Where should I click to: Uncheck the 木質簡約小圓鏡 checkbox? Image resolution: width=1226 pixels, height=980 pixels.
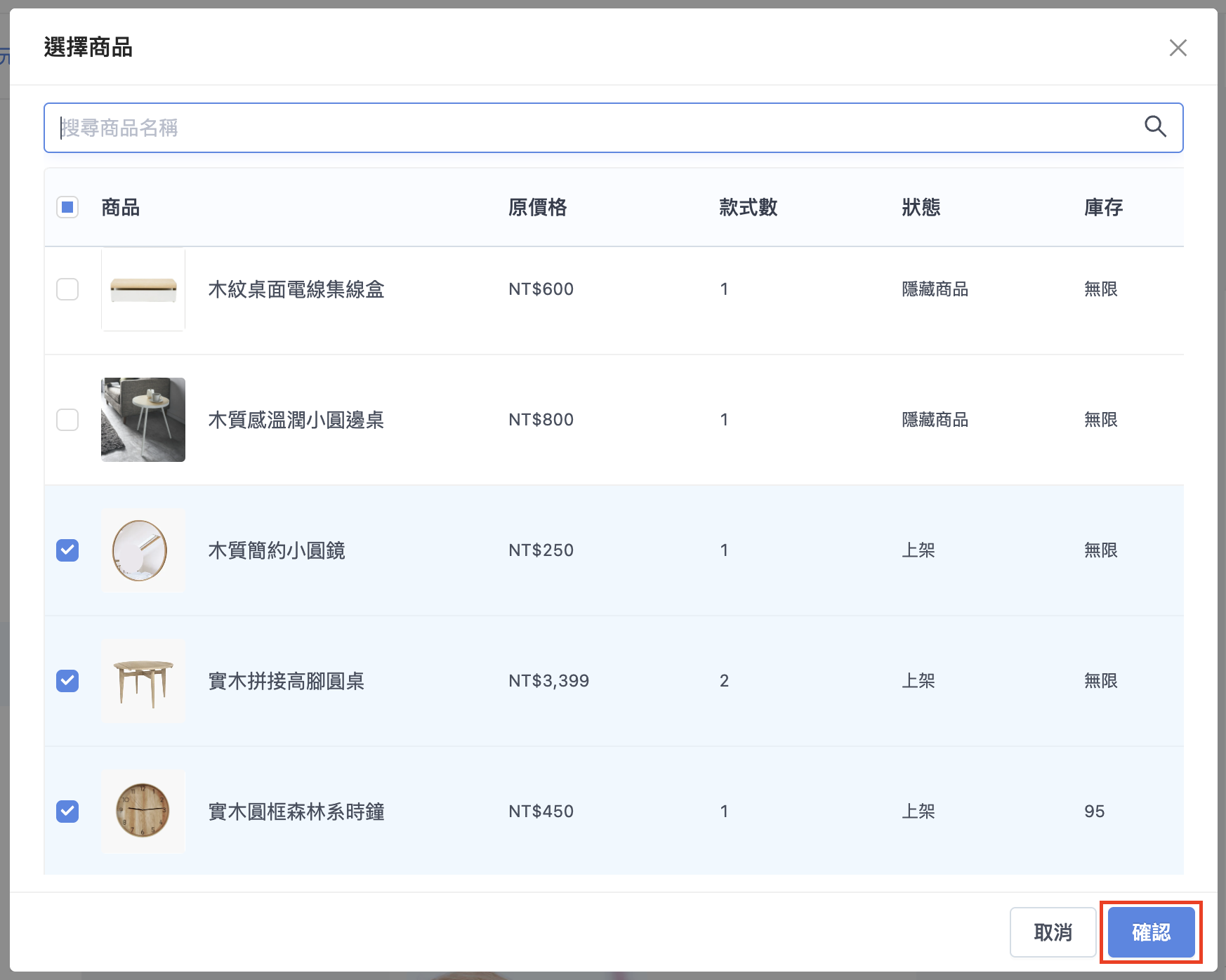pyautogui.click(x=67, y=550)
